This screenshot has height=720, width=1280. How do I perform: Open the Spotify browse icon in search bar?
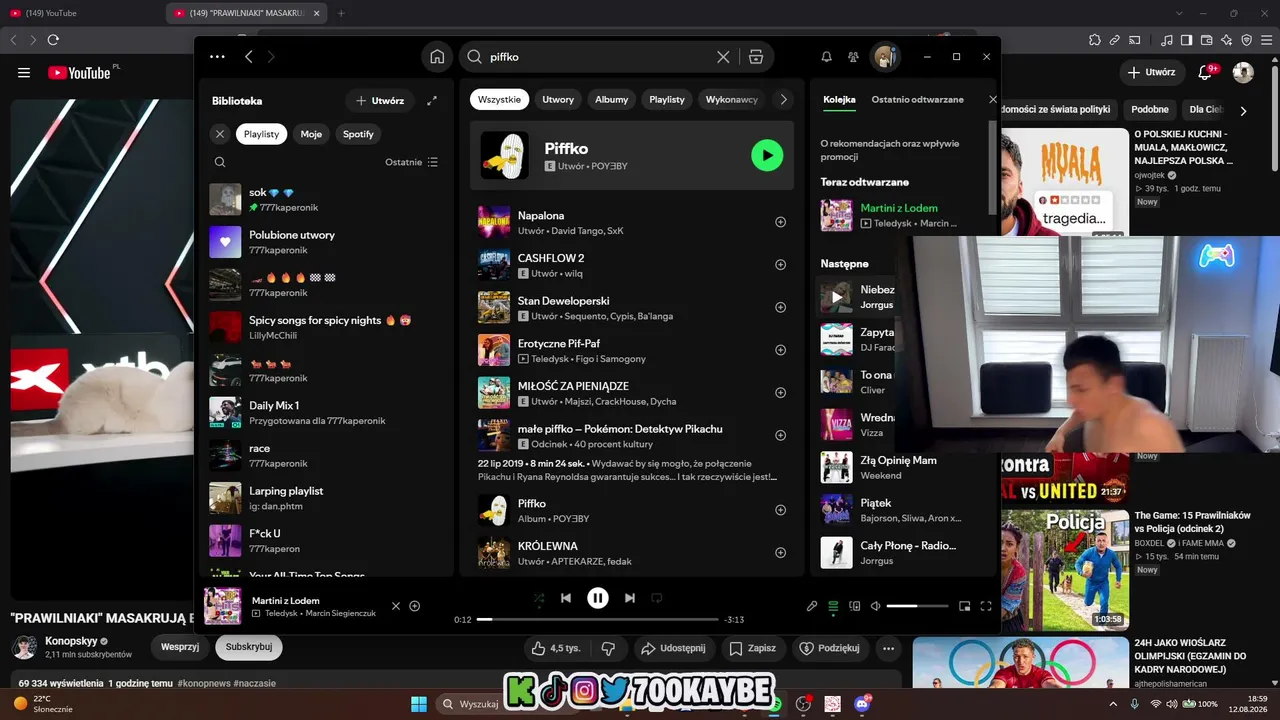[756, 57]
